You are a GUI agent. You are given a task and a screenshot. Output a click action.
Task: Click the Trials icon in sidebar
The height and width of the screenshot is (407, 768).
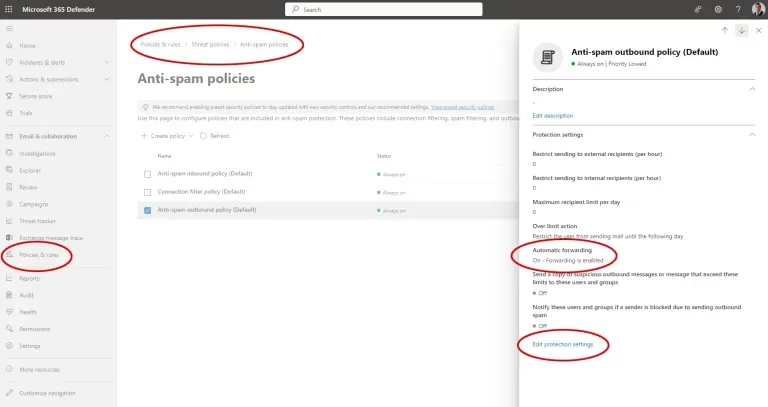[9, 113]
